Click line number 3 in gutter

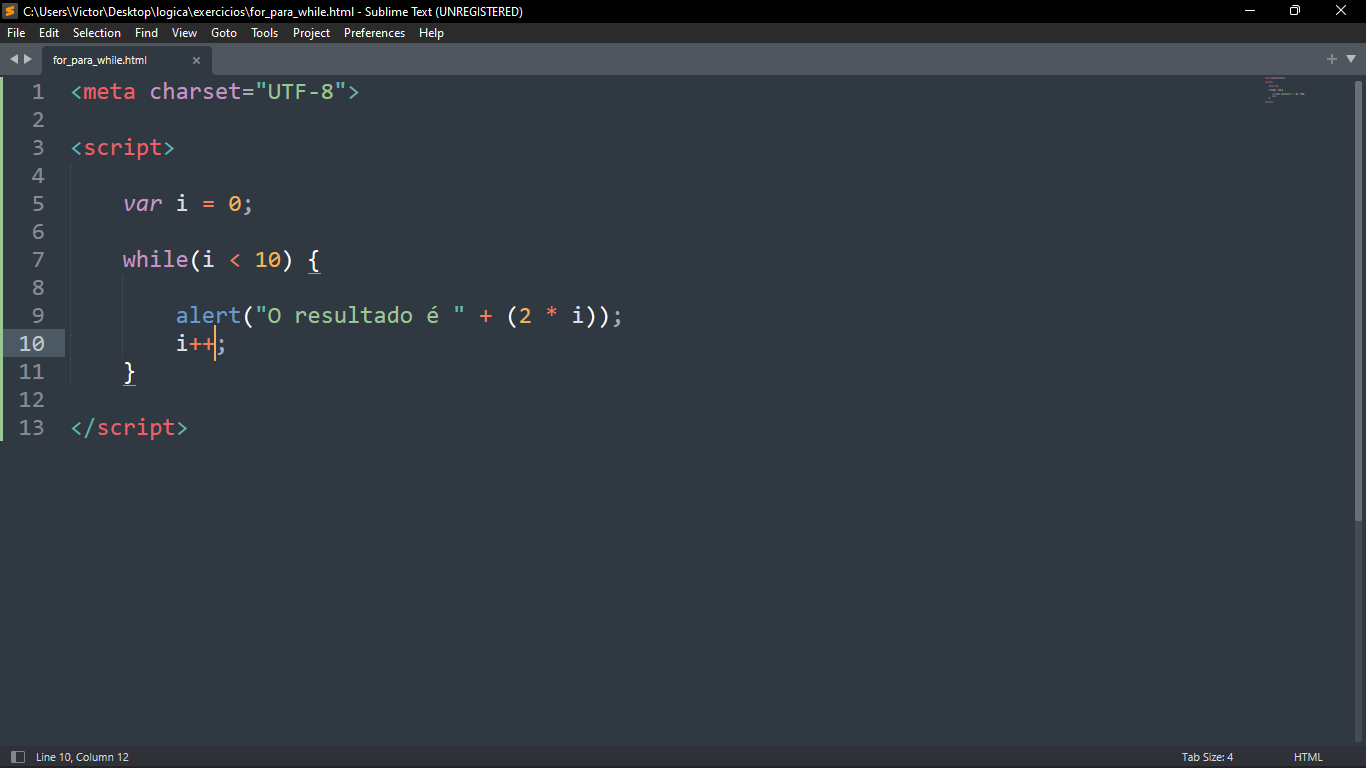click(x=38, y=148)
